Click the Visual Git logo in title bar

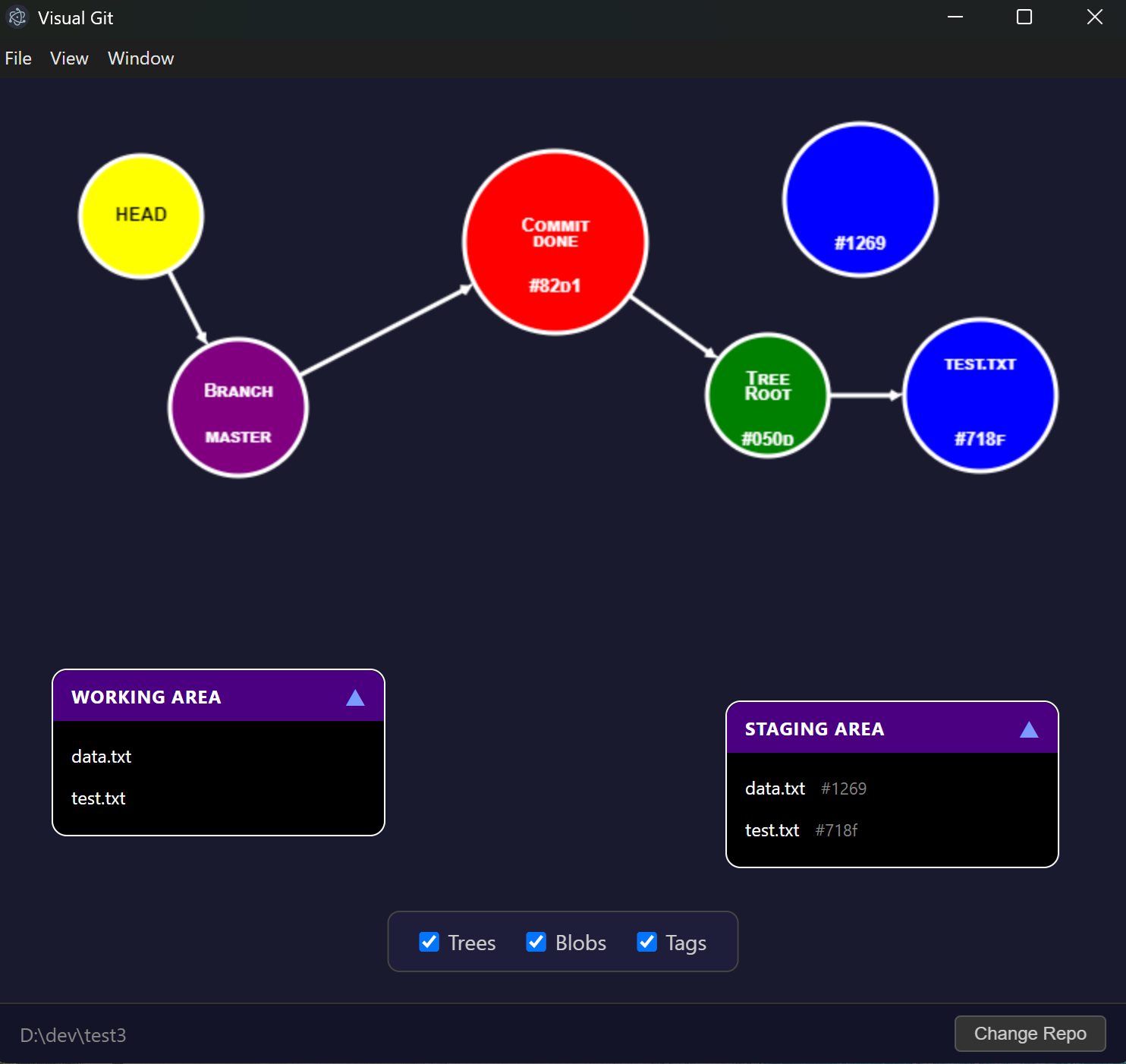17,17
